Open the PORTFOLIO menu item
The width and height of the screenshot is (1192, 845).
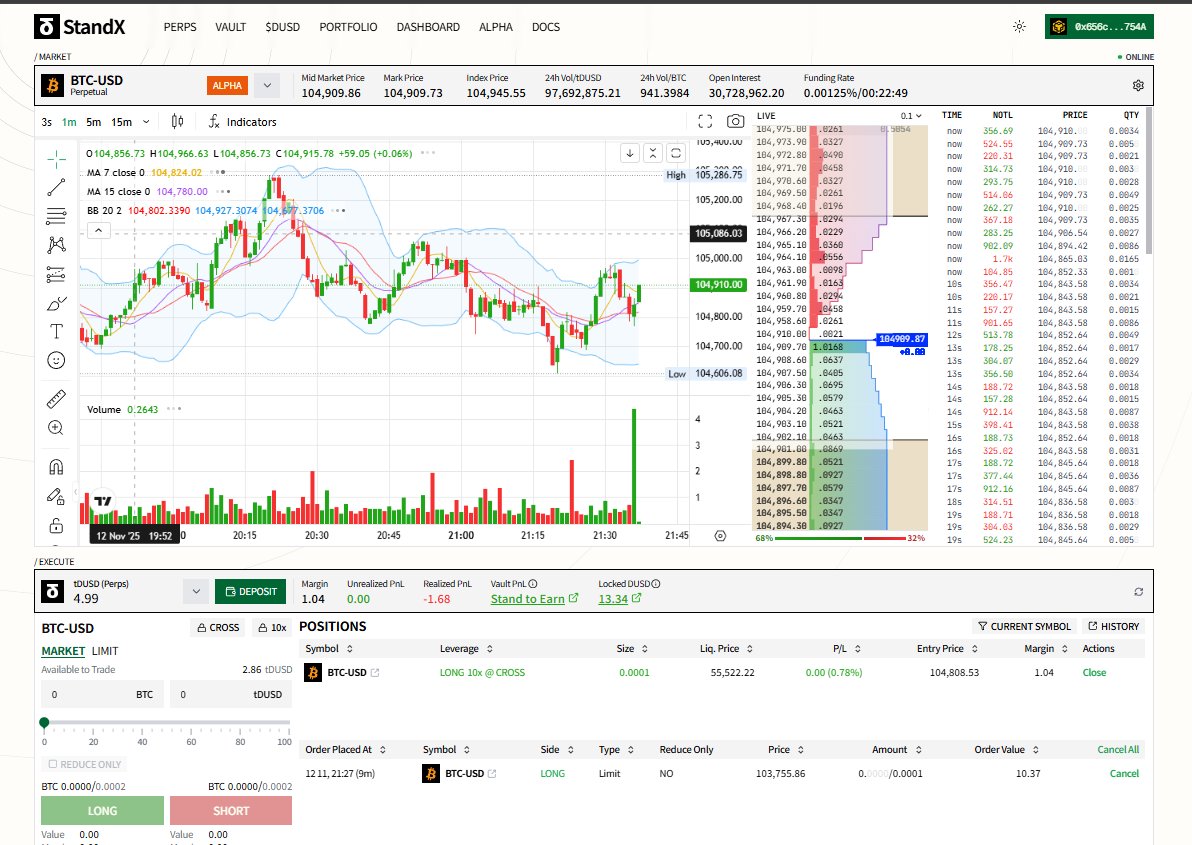pos(348,27)
